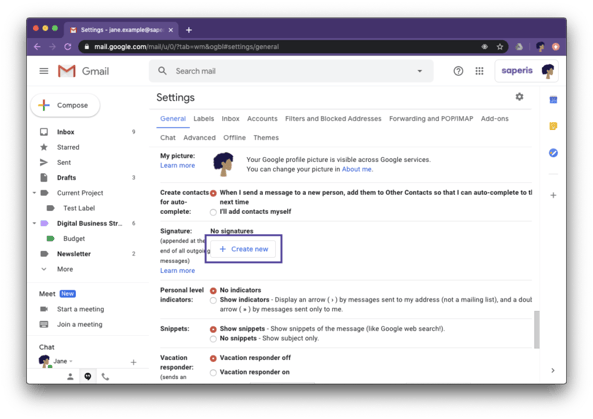The width and height of the screenshot is (593, 419).
Task: Go back in browser
Action: tap(37, 47)
